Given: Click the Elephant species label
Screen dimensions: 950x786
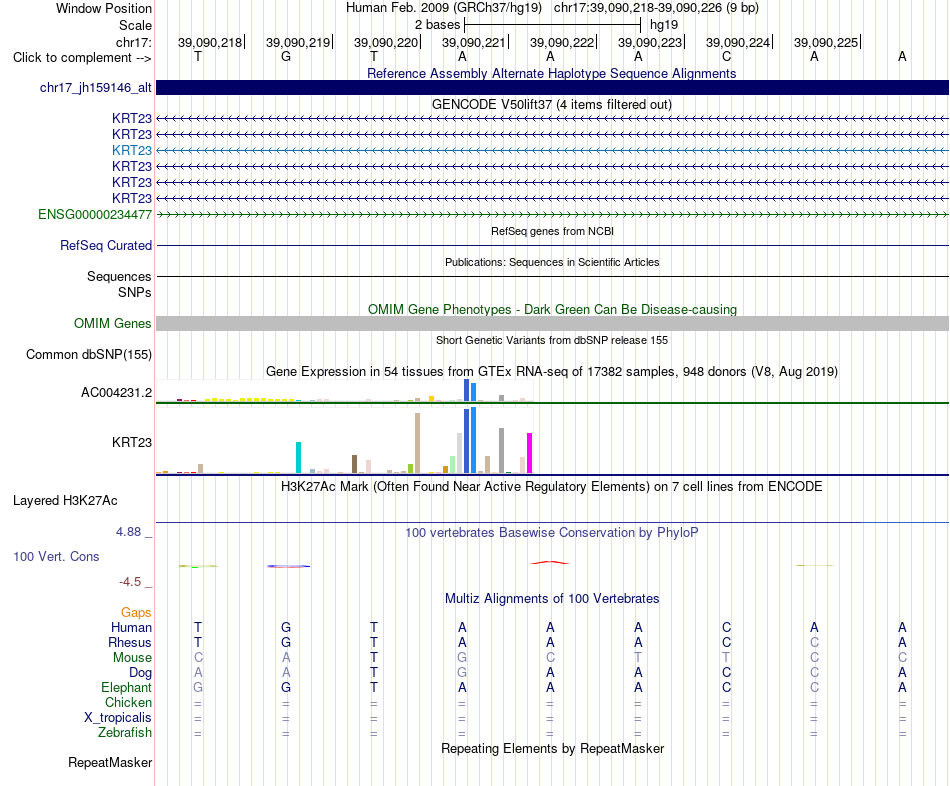Looking at the screenshot, I should 127,687.
